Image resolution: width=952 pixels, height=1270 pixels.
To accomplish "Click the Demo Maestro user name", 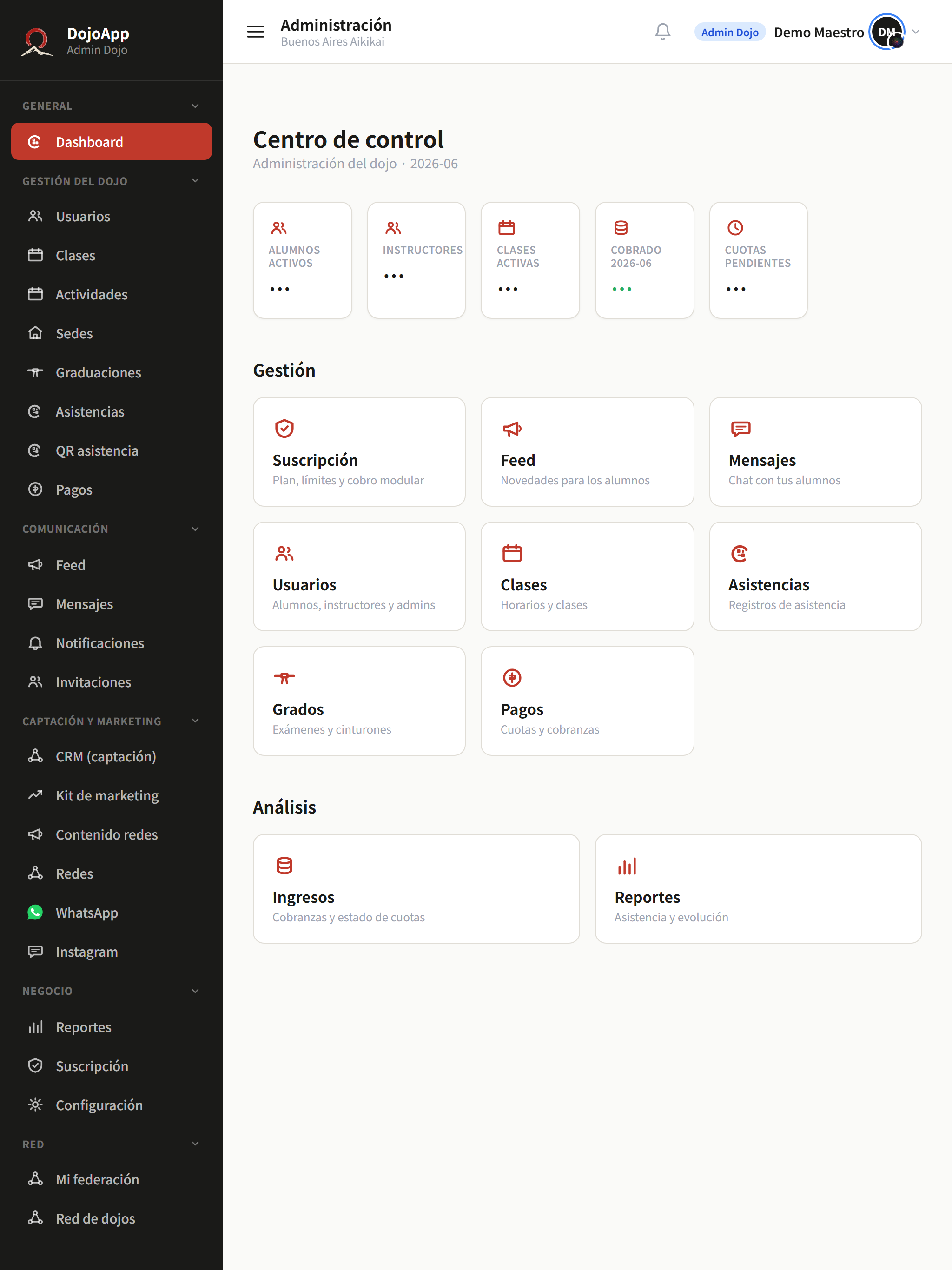I will point(819,32).
